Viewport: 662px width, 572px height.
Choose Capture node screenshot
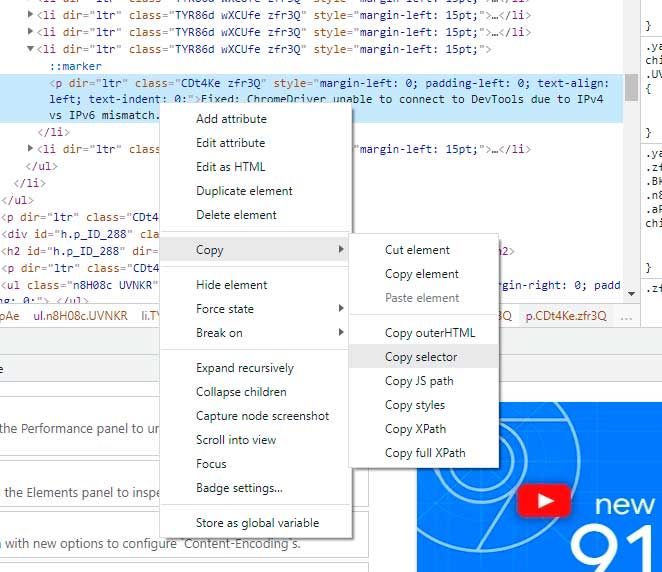[256, 416]
